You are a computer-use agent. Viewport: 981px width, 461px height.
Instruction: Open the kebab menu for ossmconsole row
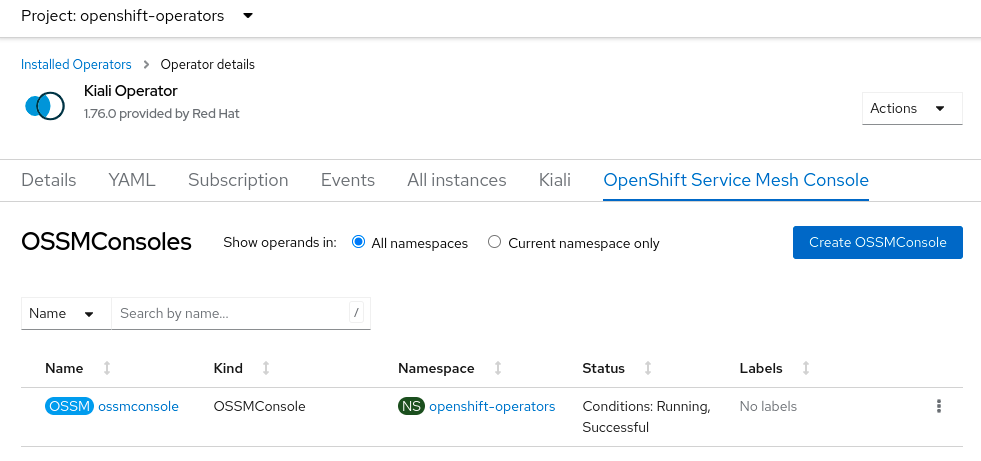pyautogui.click(x=938, y=406)
